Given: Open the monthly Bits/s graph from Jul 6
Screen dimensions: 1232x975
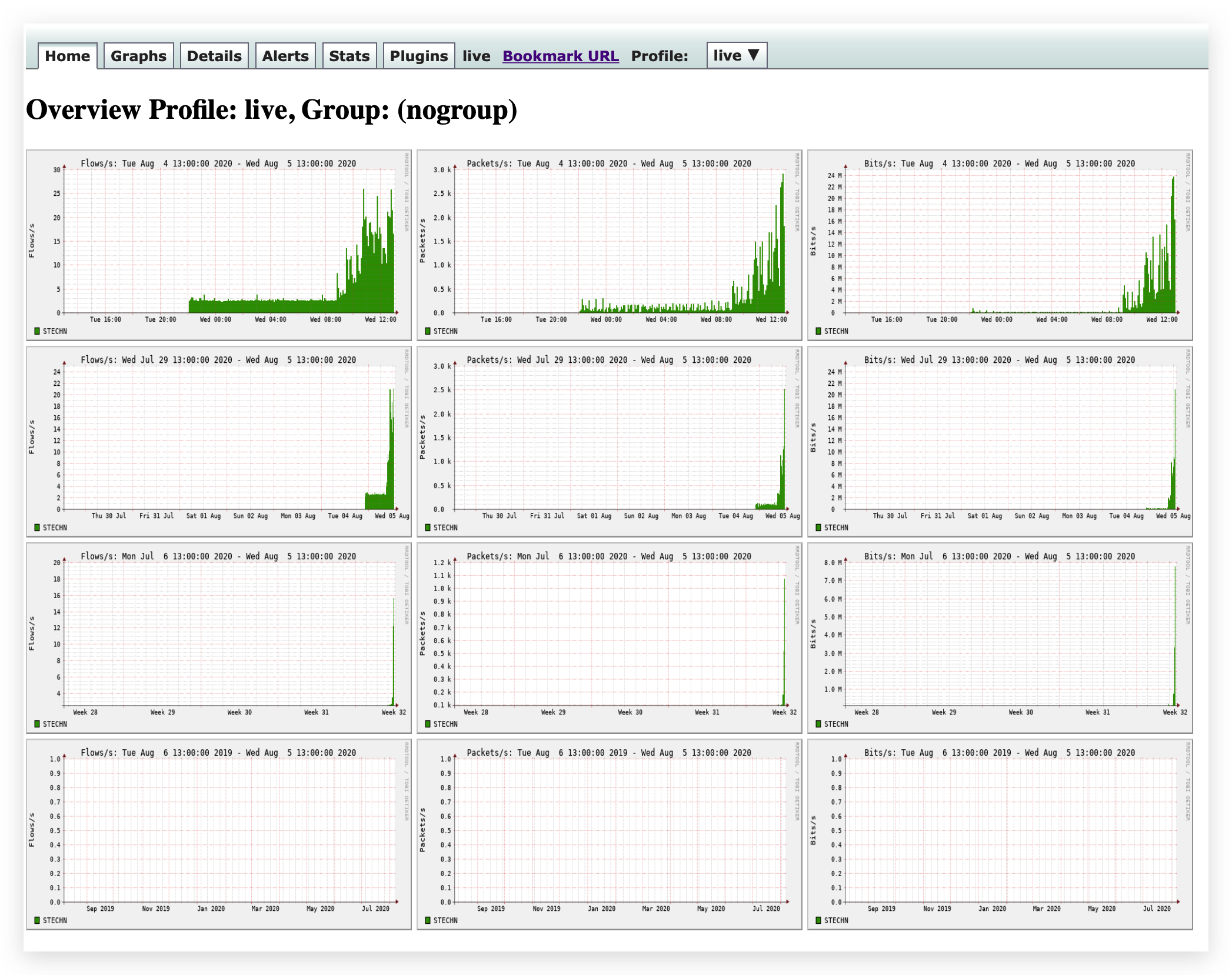Looking at the screenshot, I should click(x=1000, y=637).
